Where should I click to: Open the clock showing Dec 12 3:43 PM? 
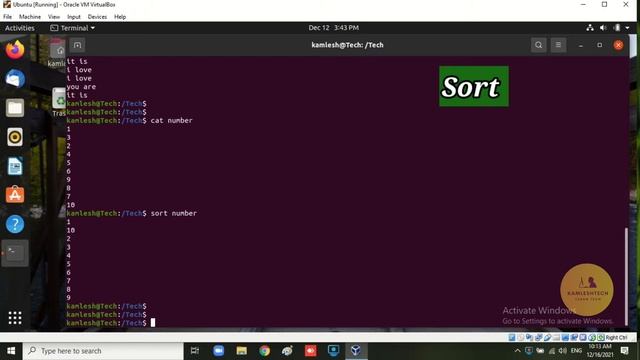333,28
